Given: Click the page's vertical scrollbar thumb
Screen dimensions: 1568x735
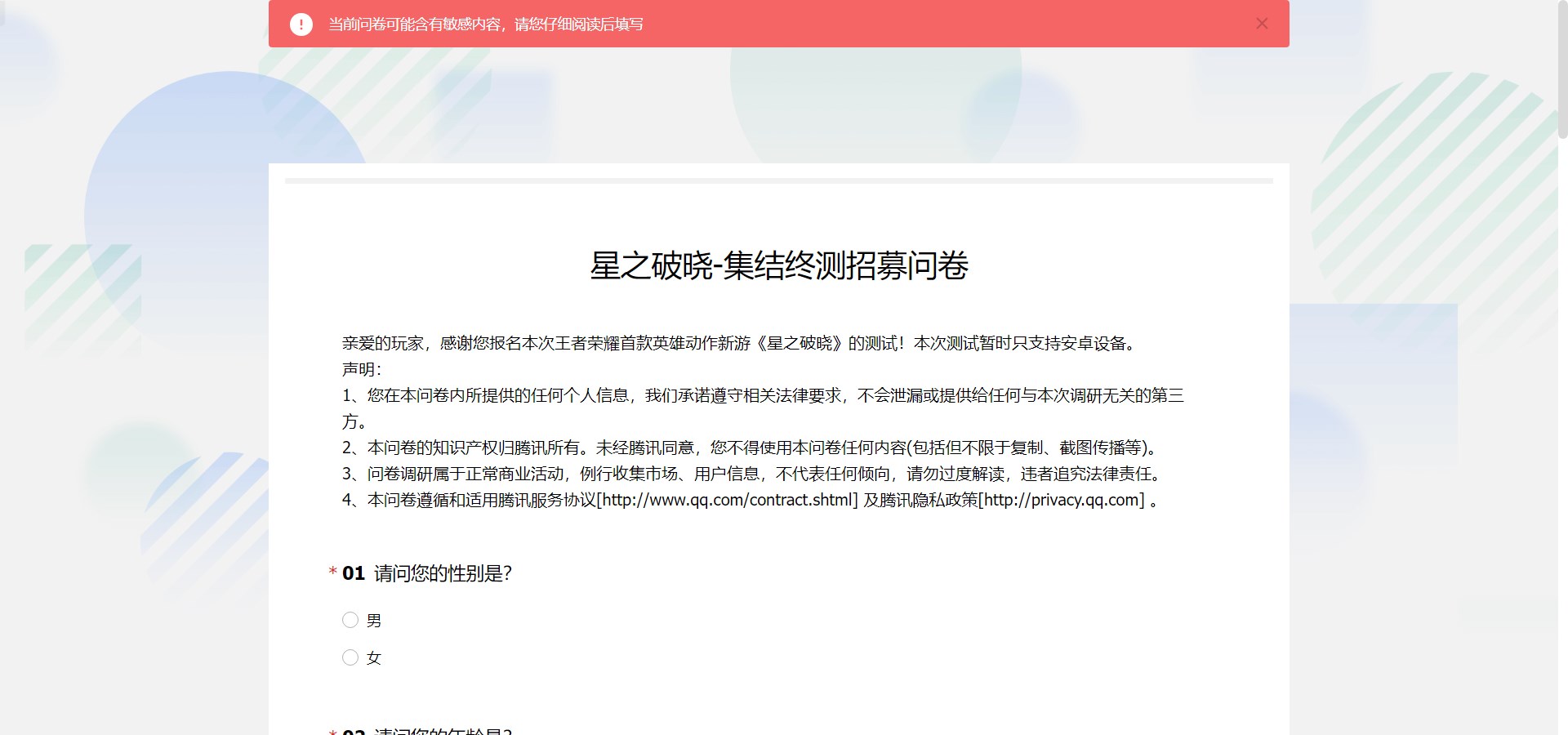Looking at the screenshot, I should [x=1562, y=69].
